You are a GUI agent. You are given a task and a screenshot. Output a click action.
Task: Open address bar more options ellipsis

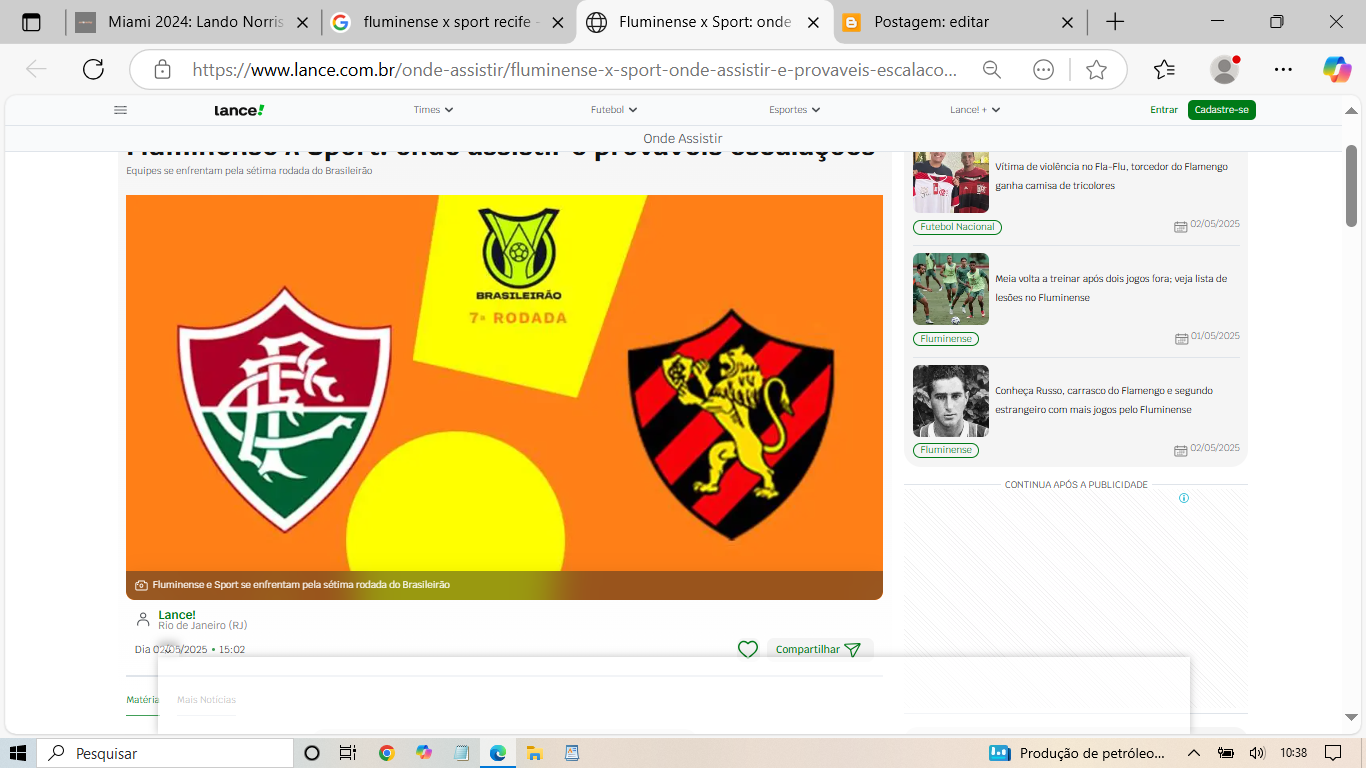(x=1043, y=70)
